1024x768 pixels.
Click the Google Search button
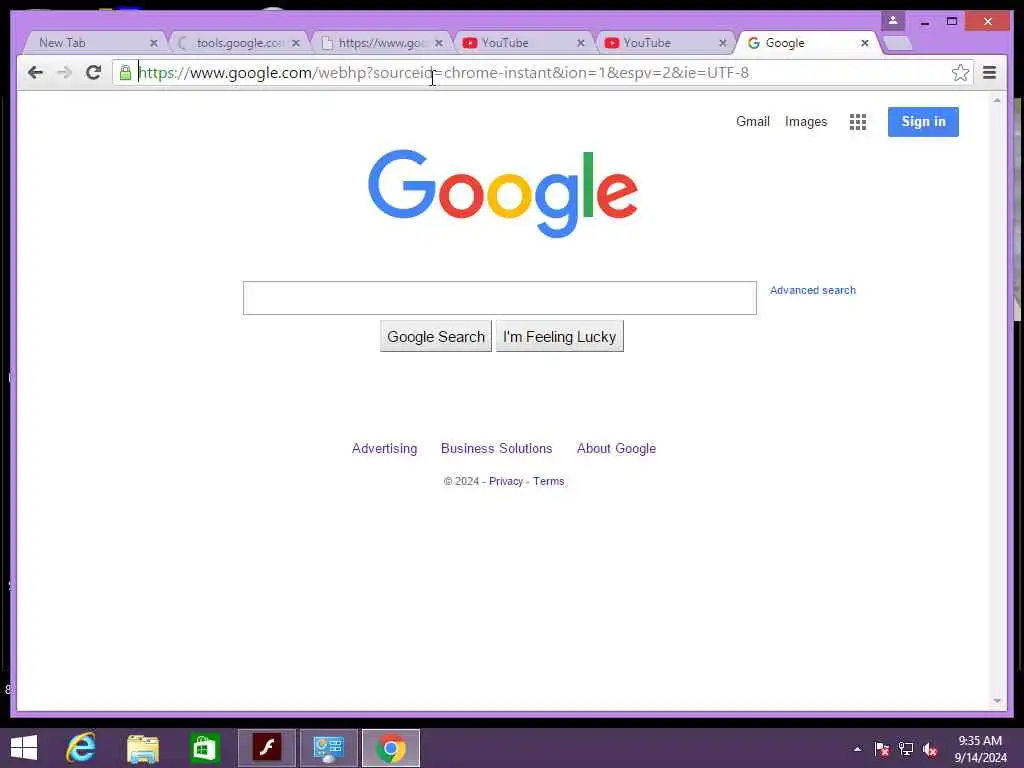click(x=436, y=336)
